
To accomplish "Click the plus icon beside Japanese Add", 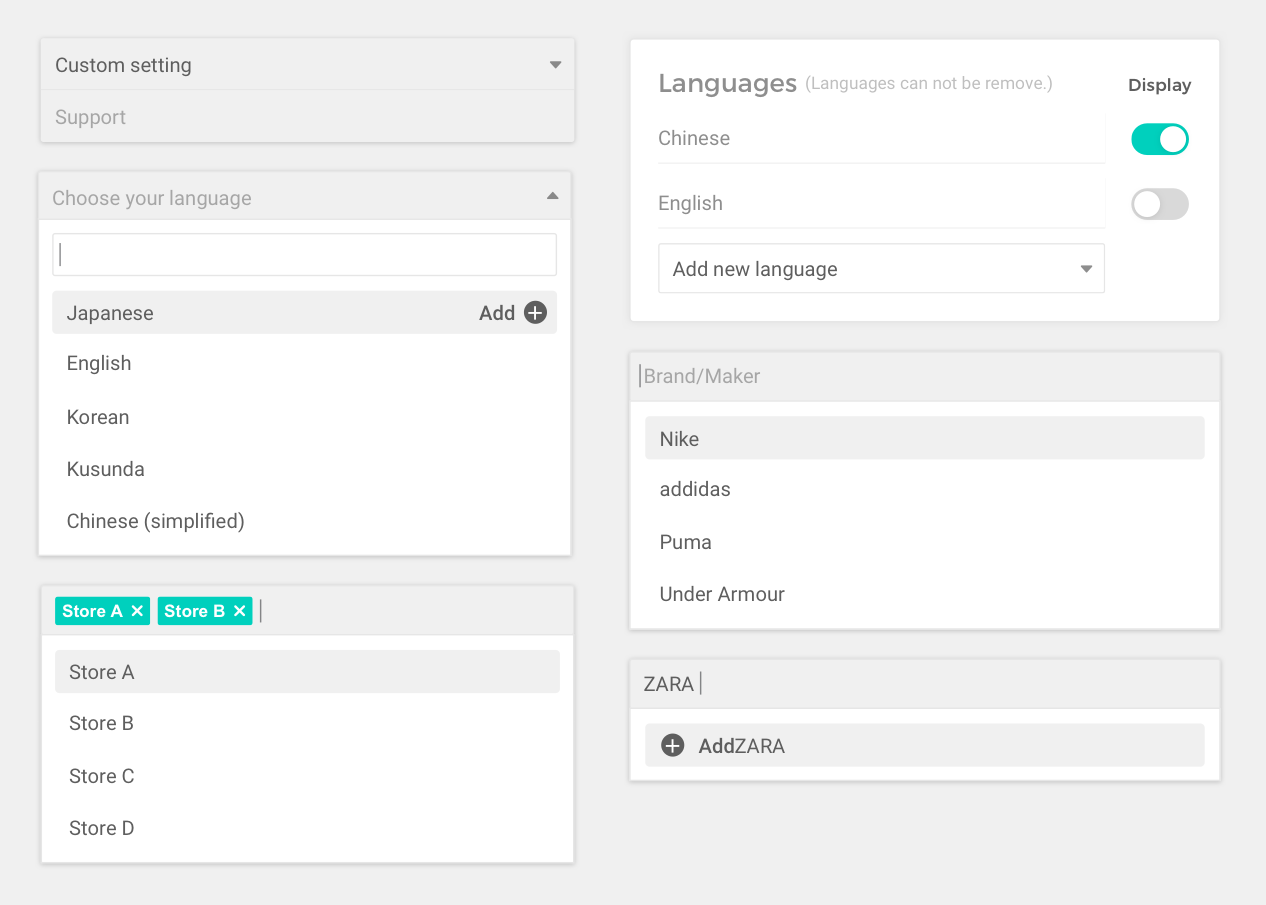I will (x=536, y=313).
